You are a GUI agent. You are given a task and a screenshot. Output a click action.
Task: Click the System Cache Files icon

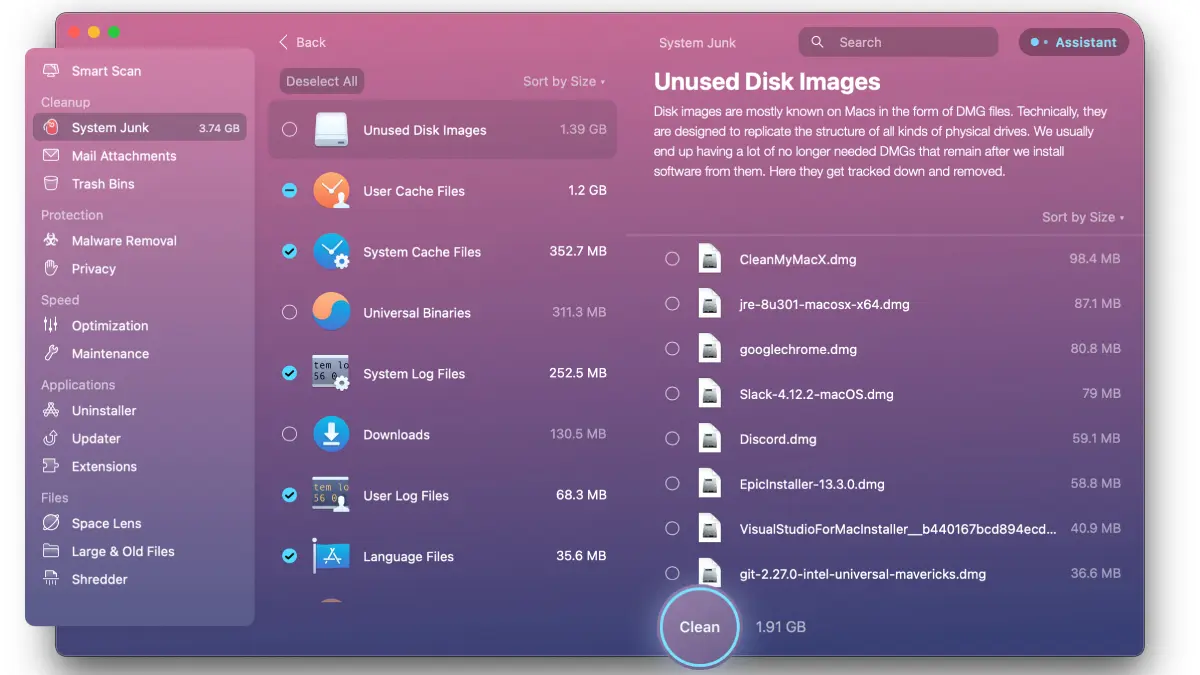[x=331, y=251]
